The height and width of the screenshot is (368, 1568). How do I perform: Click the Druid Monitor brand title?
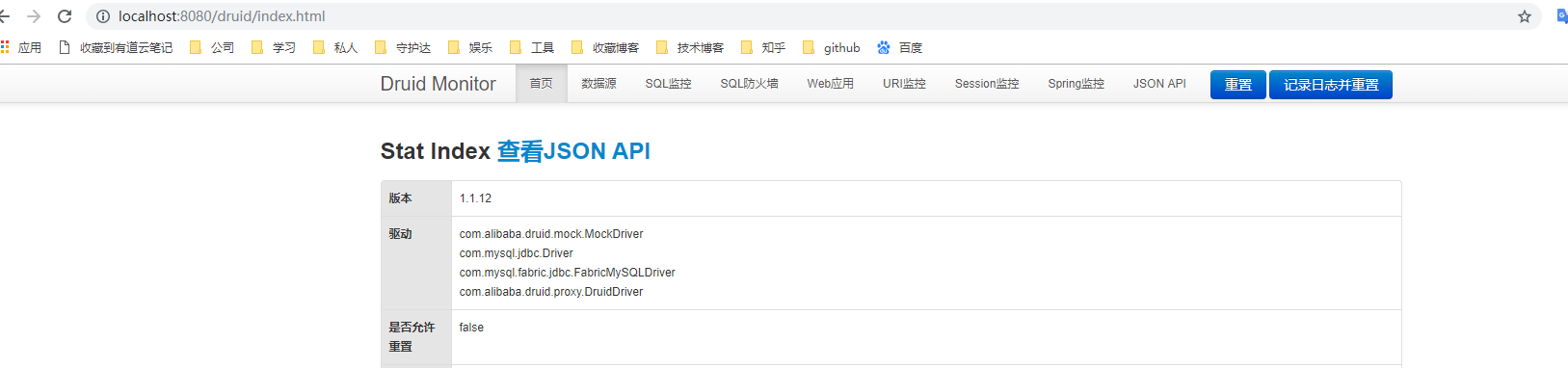pos(439,84)
